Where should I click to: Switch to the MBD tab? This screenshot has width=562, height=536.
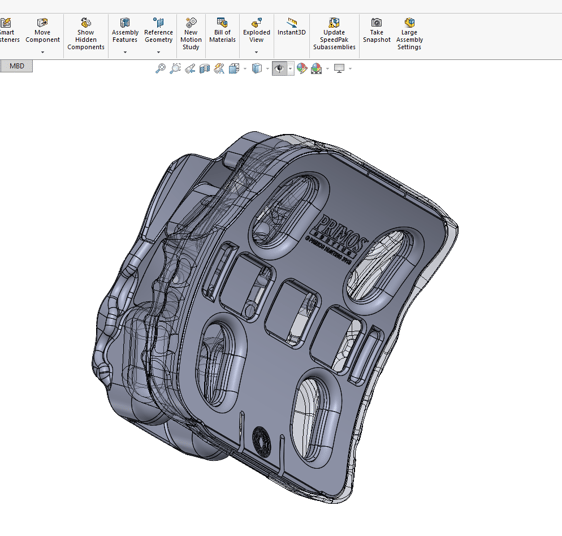(x=16, y=66)
